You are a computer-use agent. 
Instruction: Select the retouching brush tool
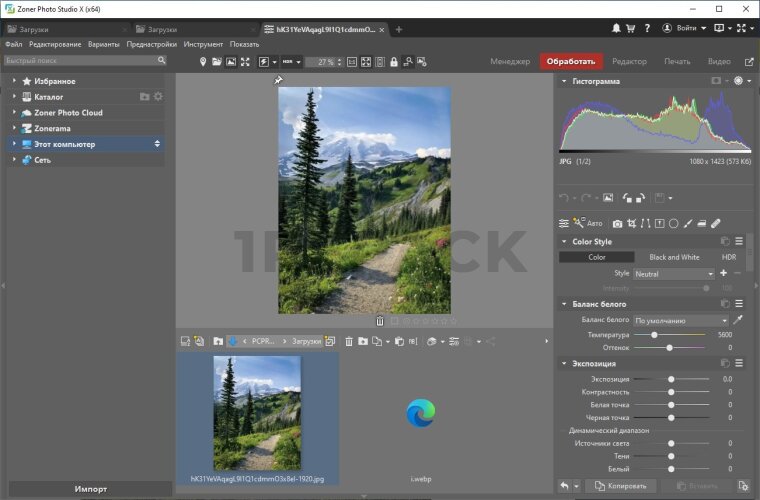tap(716, 223)
